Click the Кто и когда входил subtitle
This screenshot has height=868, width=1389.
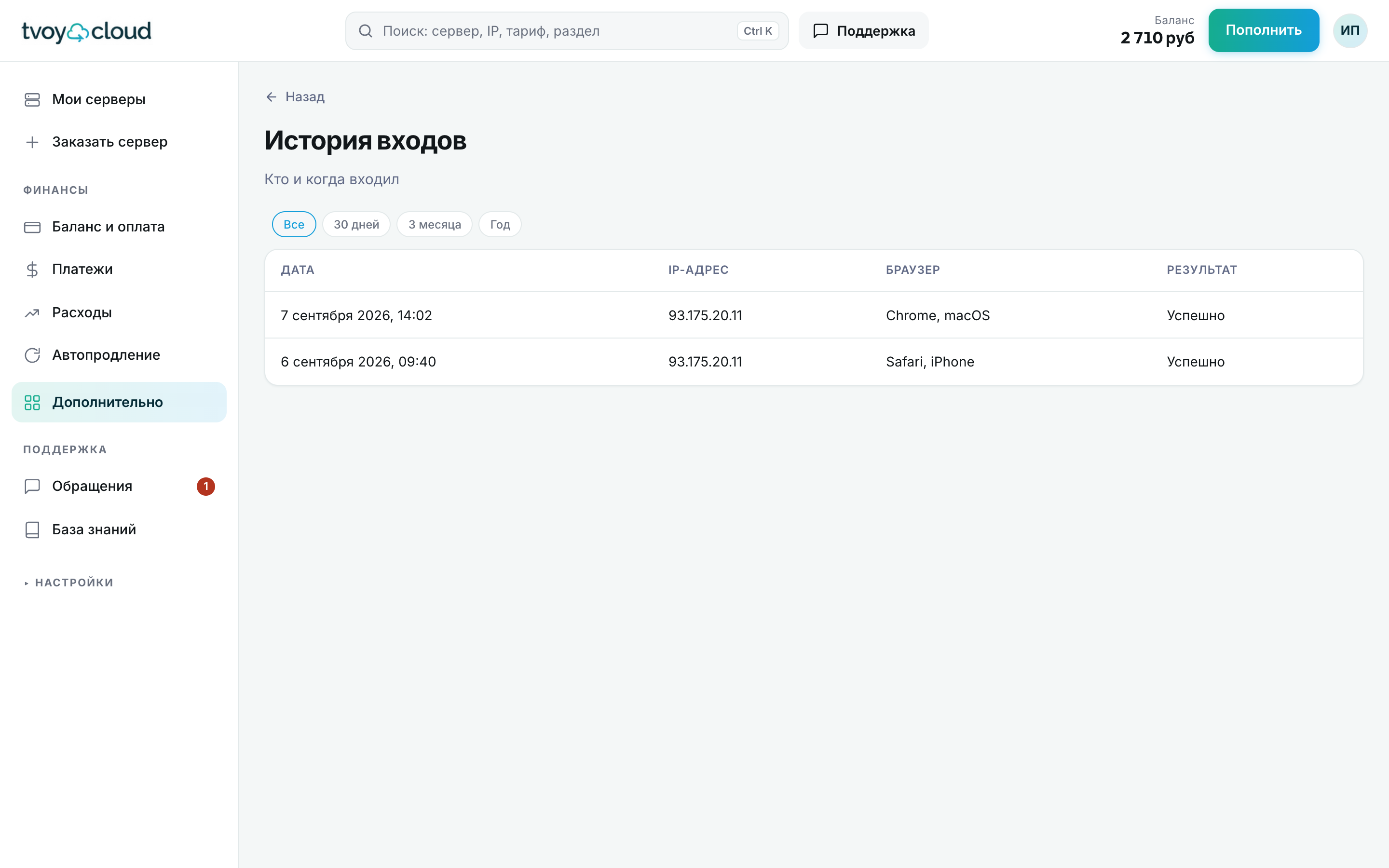pos(331,180)
